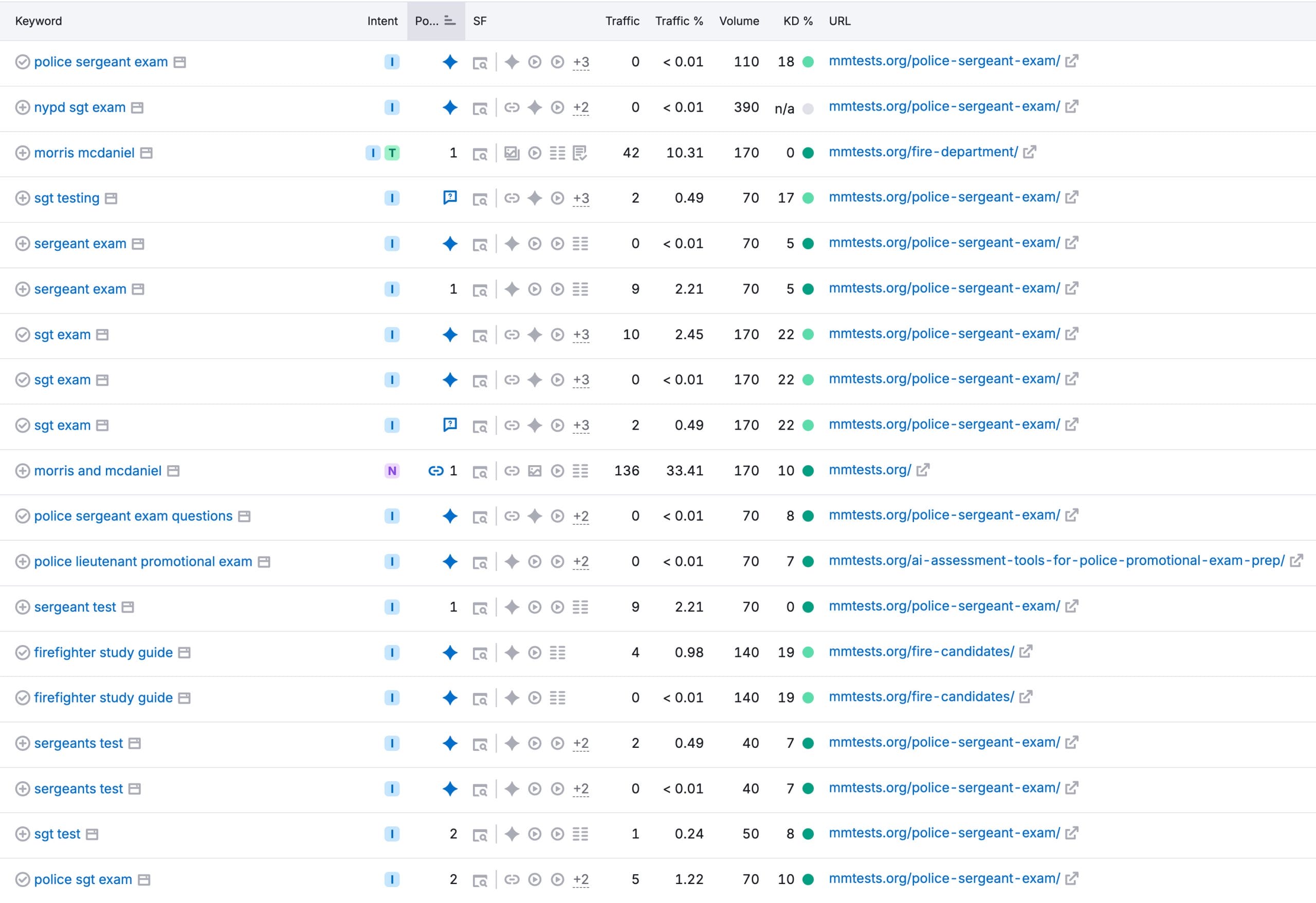Click traffic value 136 for morris and mcdaniel

click(626, 471)
